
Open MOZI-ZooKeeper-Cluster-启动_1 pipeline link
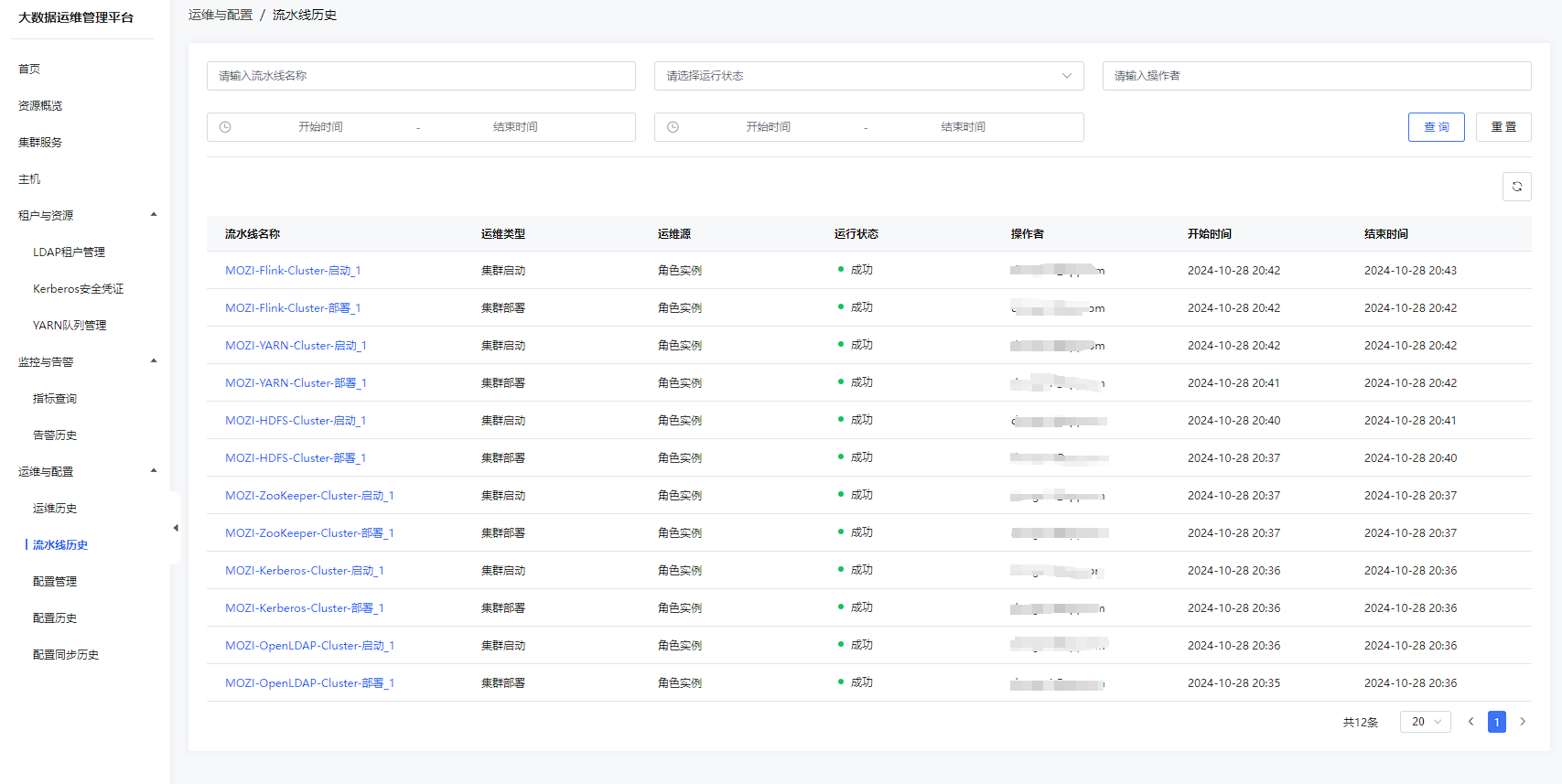(309, 495)
